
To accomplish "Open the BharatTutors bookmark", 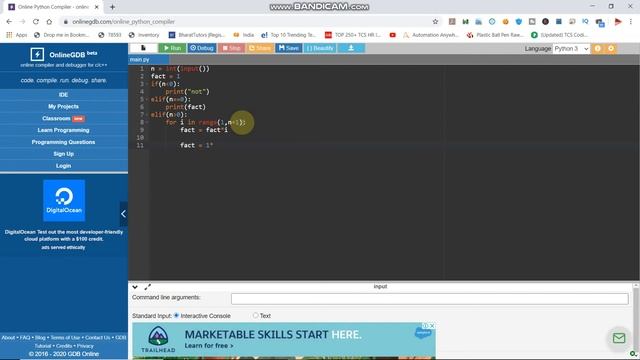I will [197, 35].
